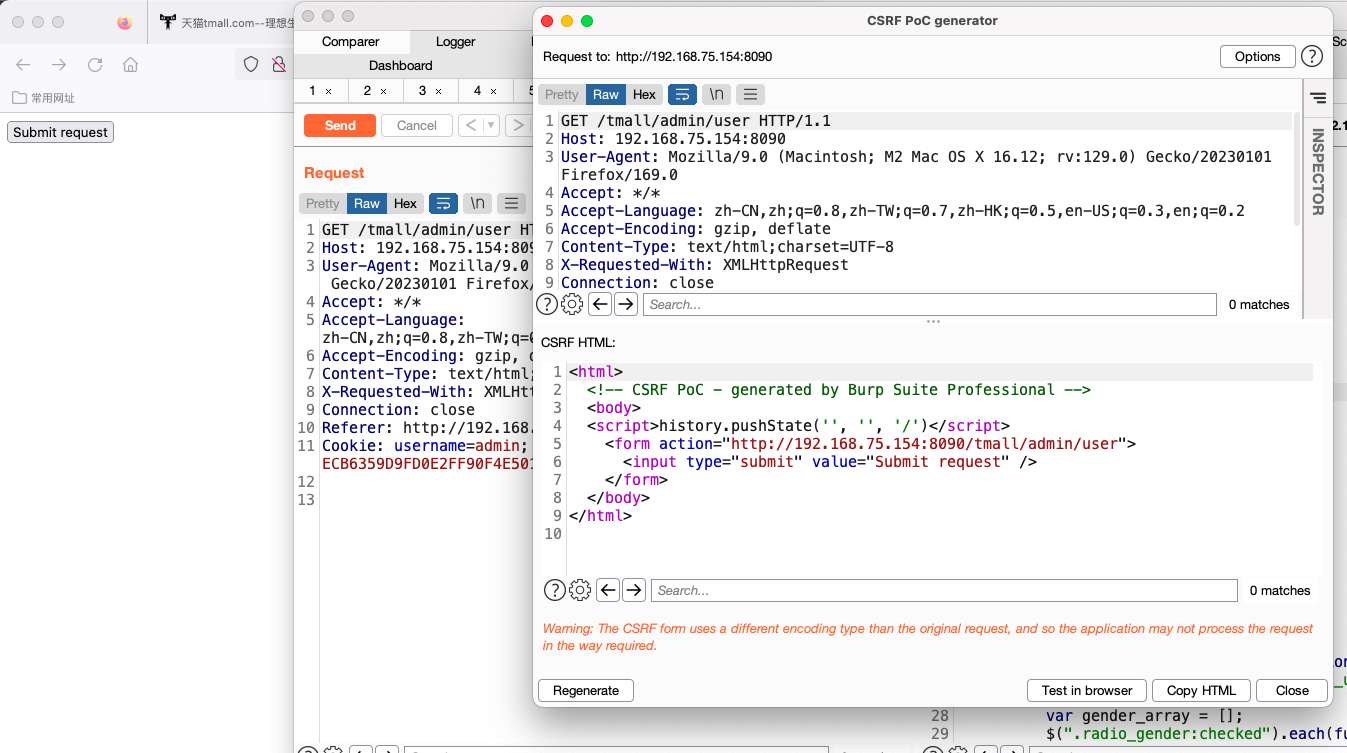This screenshot has height=753, width=1347.
Task: Select Raw view in Repeater request panel
Action: coord(367,203)
